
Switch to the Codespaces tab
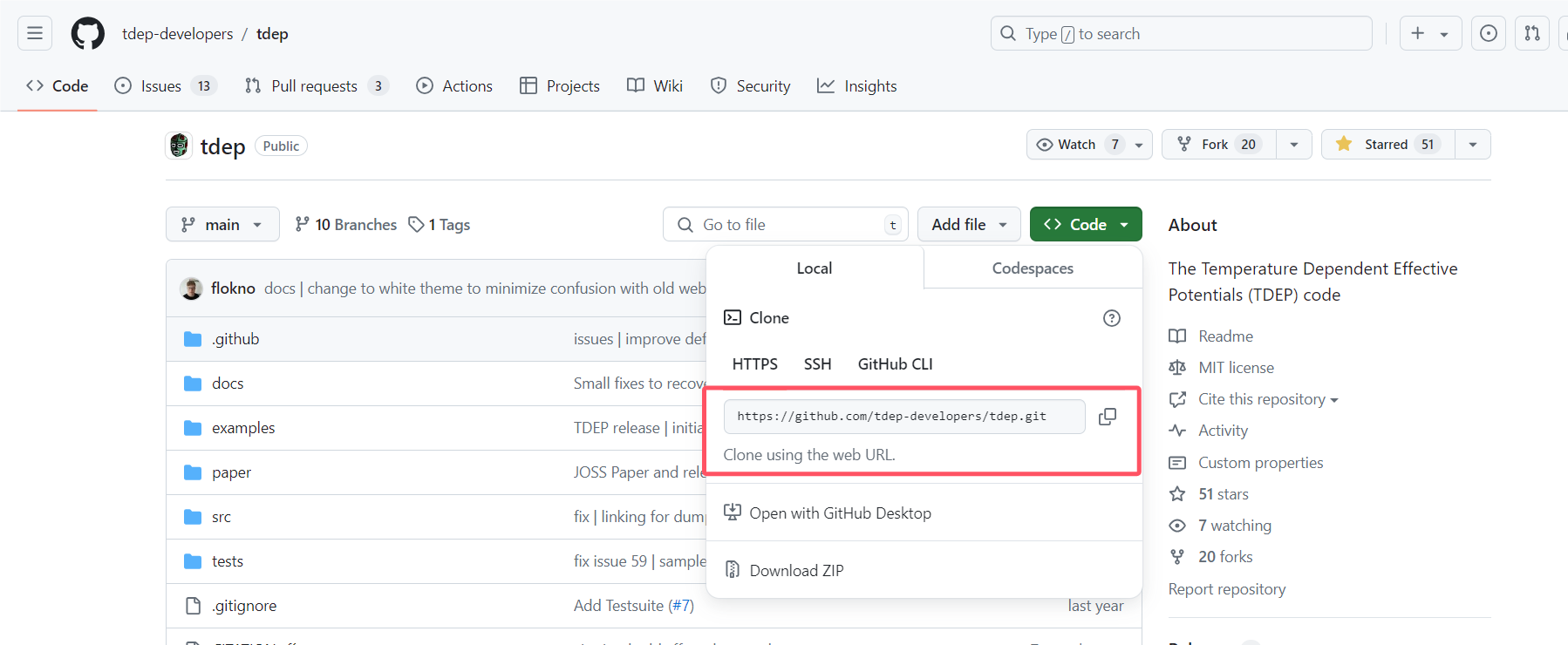pyautogui.click(x=1033, y=268)
